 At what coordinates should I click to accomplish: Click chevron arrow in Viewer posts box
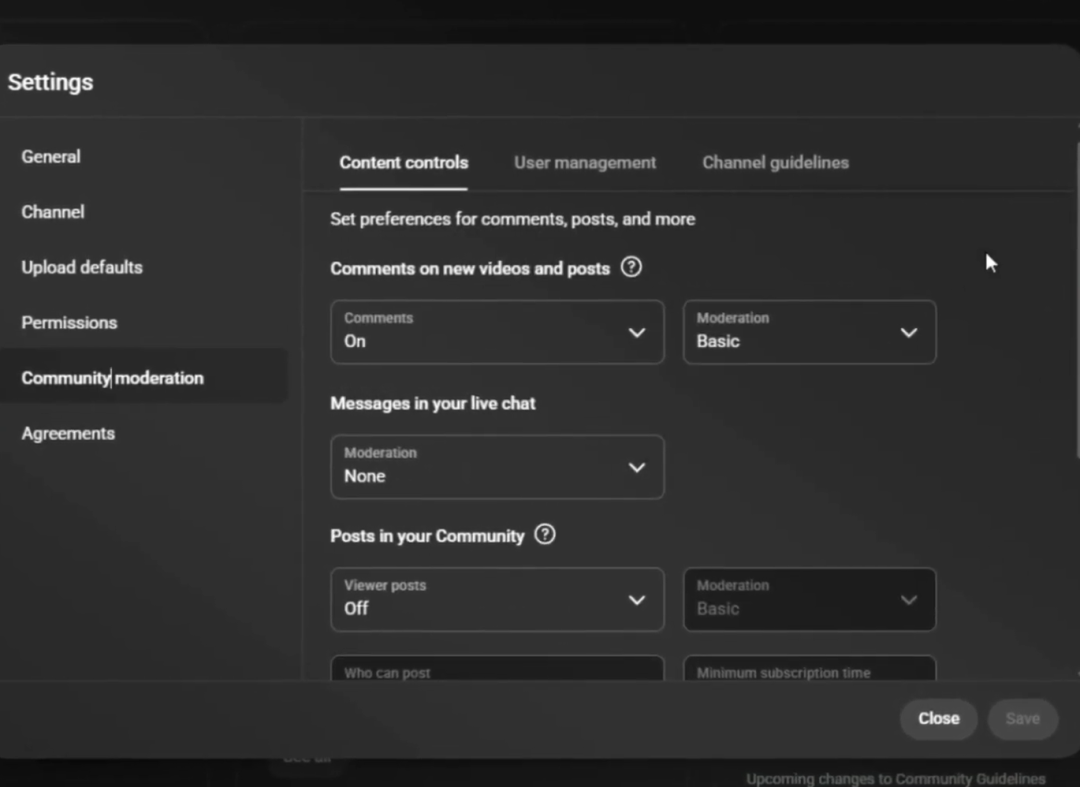(637, 600)
